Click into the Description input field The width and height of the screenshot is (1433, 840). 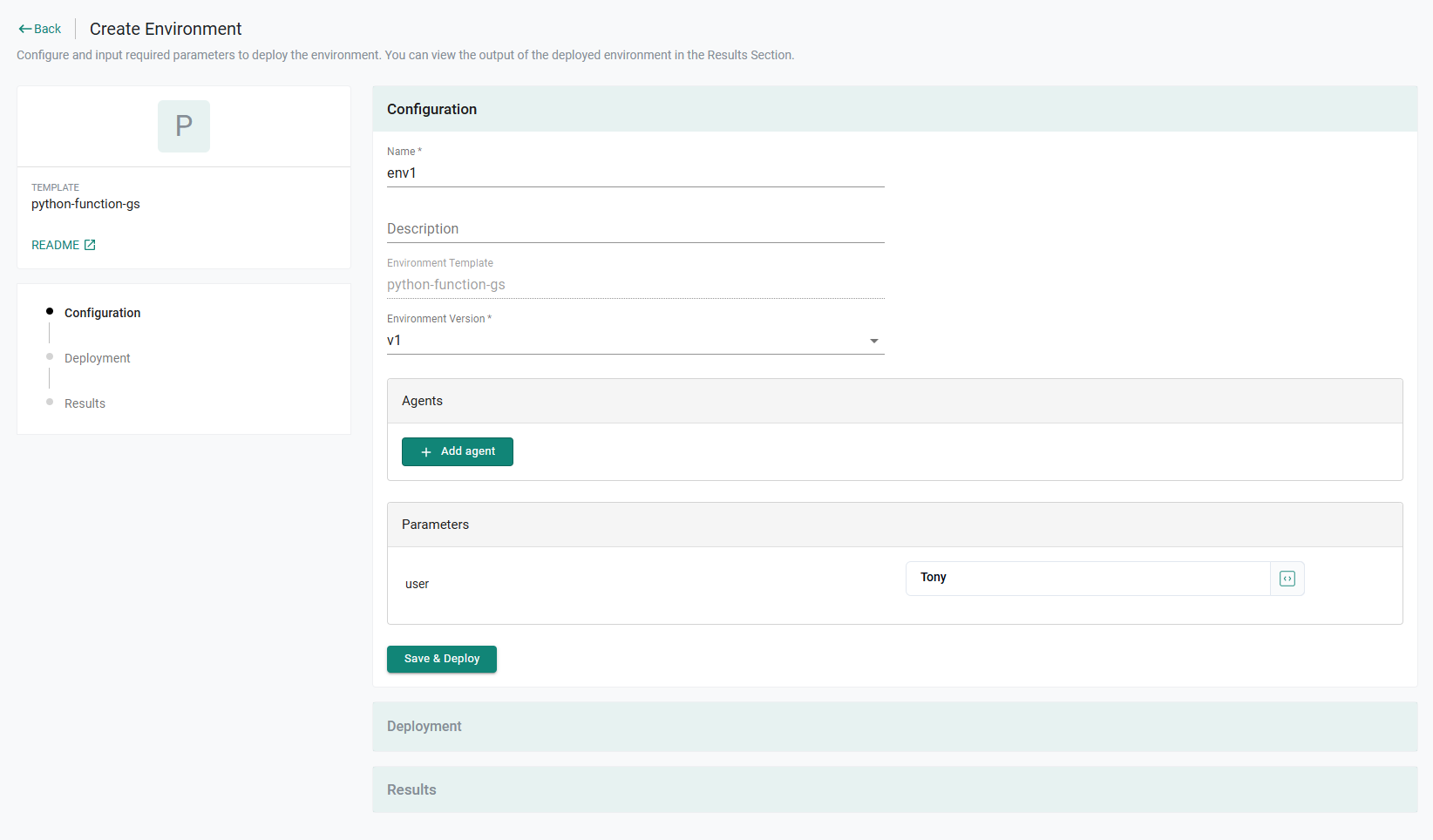[635, 229]
